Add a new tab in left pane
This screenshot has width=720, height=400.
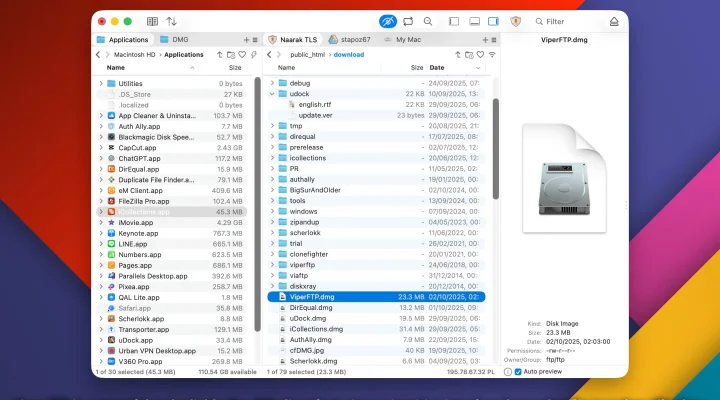(246, 40)
